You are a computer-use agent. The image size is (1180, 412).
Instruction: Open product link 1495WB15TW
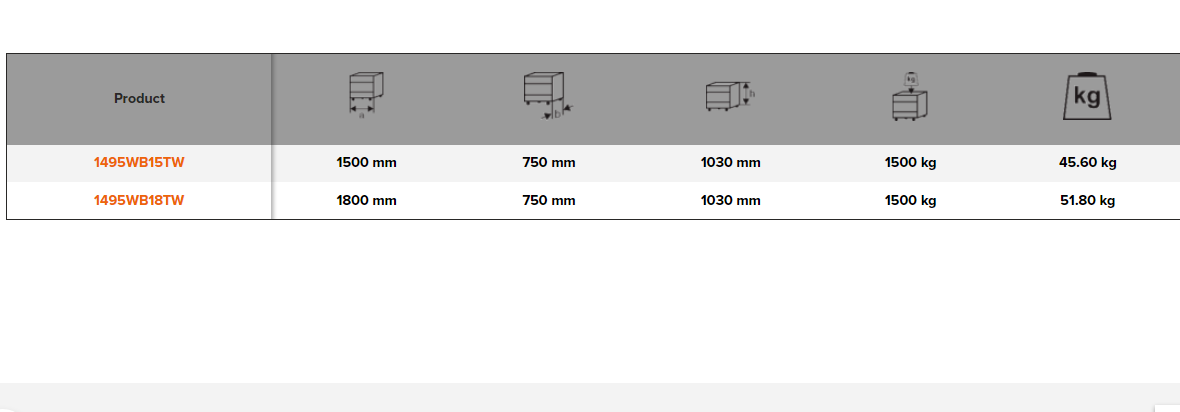point(139,163)
